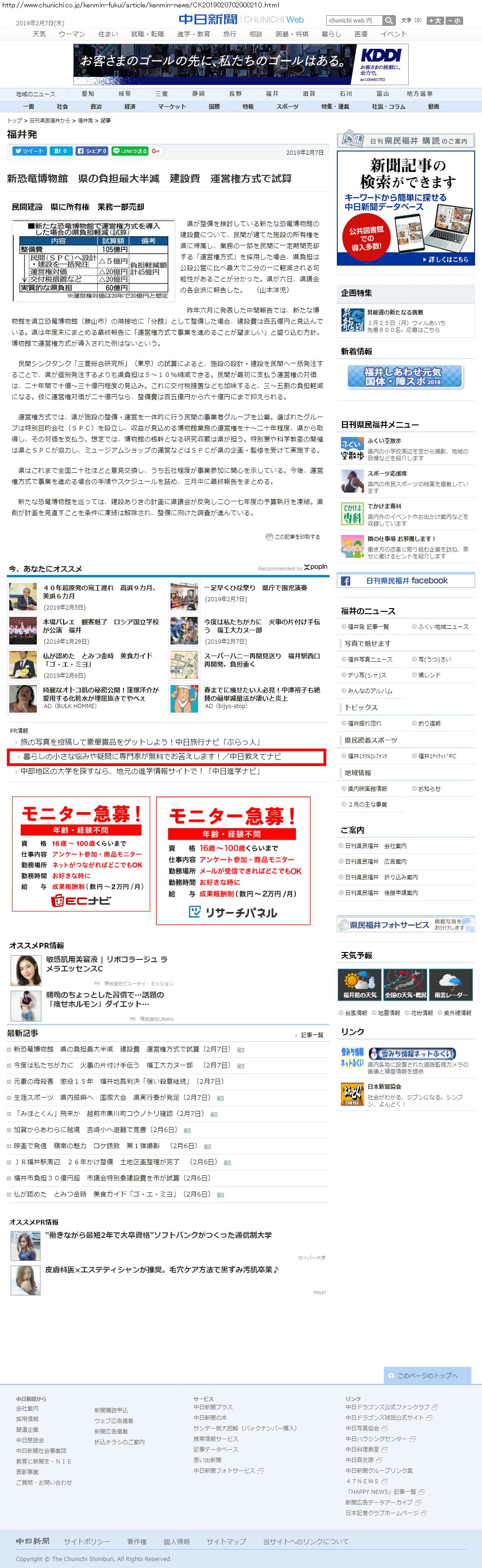Open 県内映画館情報 sidebar link
The height and width of the screenshot is (1568, 482).
[367, 788]
